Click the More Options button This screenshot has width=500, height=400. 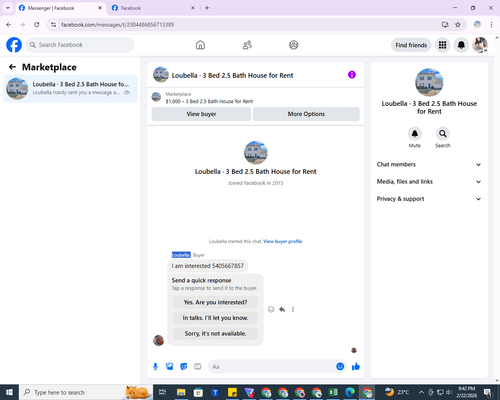coord(306,114)
